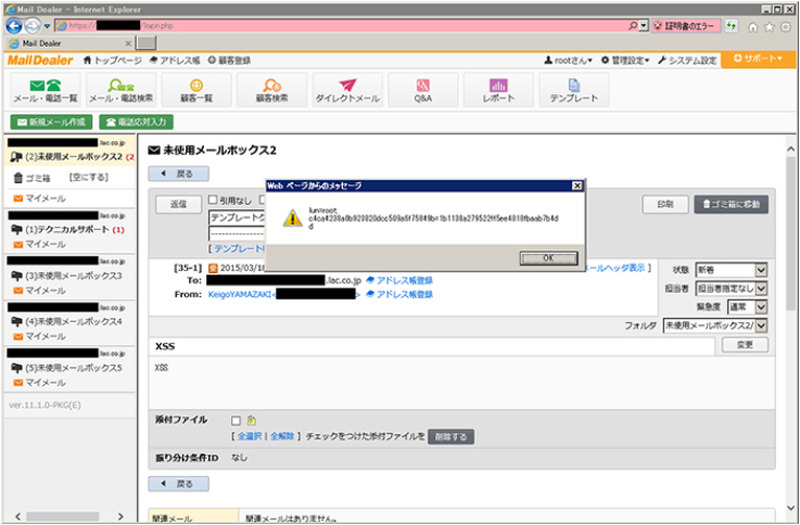
Task: Open the 顧客一覧 customer list icon
Action: [x=196, y=90]
